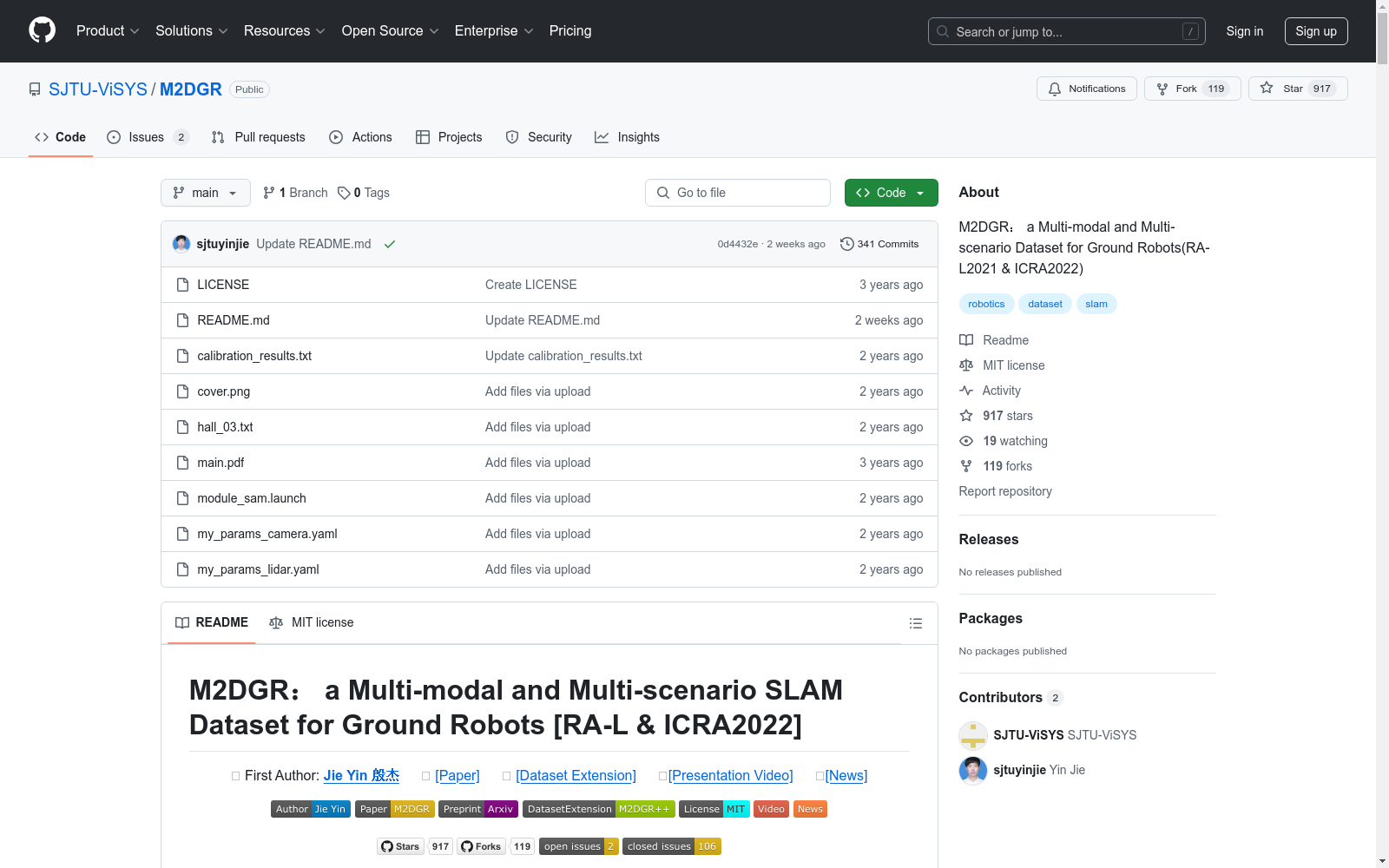Switch to the Pull requests tab
This screenshot has height=868, width=1389.
click(259, 137)
